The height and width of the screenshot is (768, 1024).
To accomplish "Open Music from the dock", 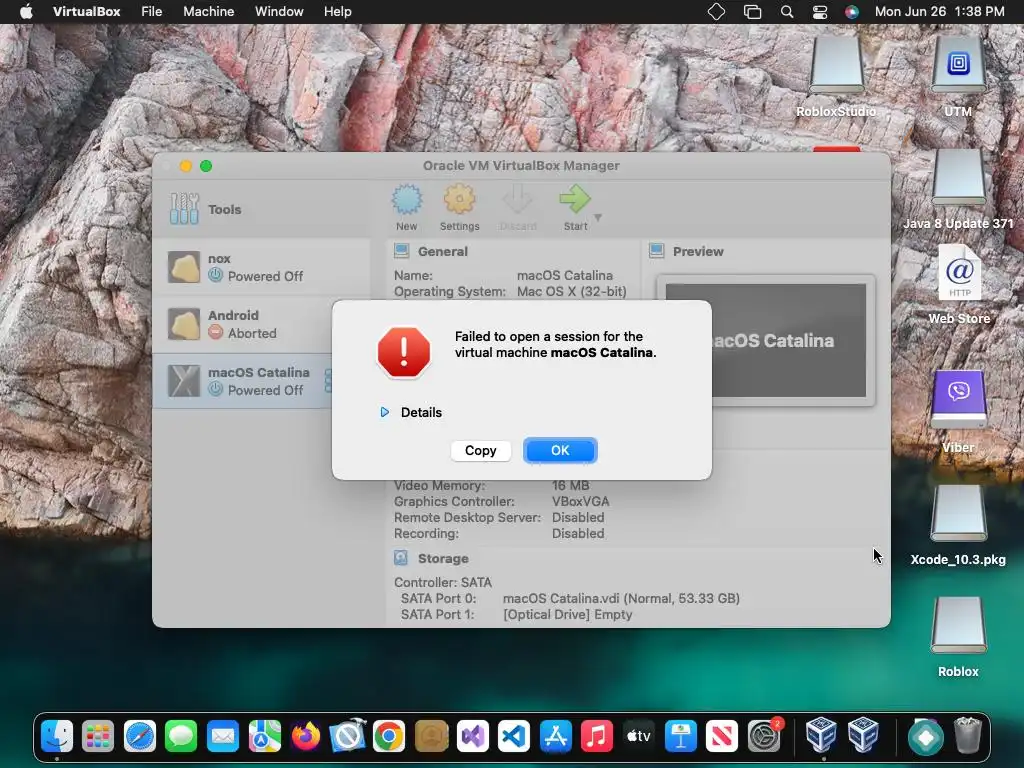I will pyautogui.click(x=597, y=737).
